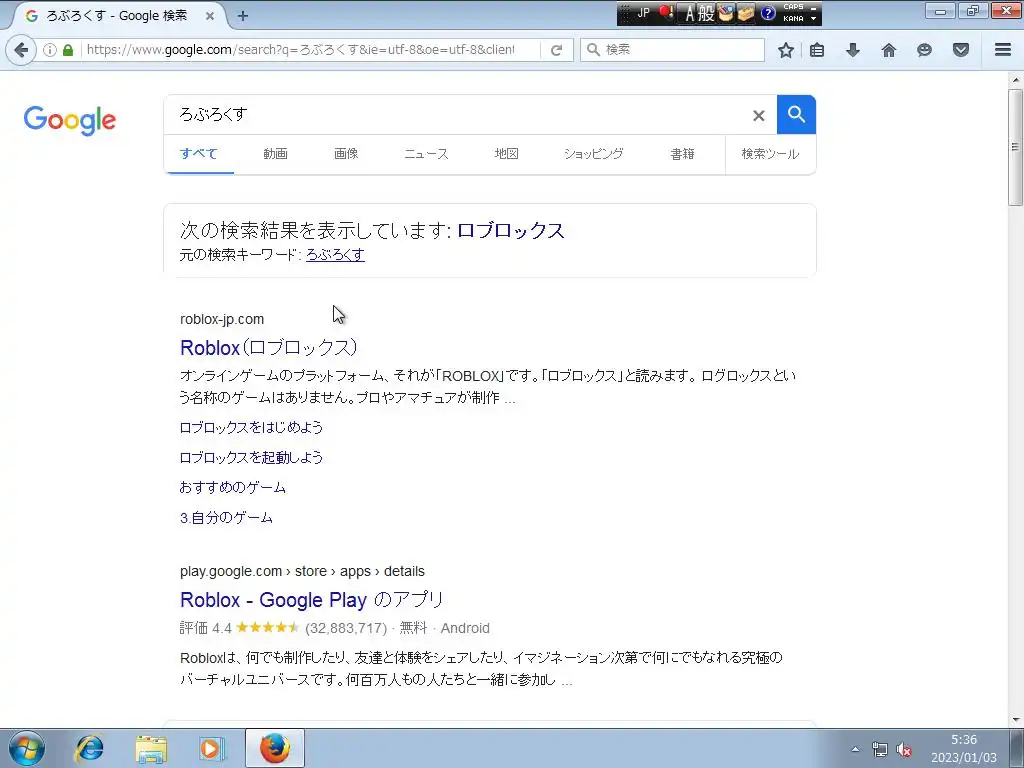This screenshot has height=768, width=1024.
Task: Submit search with the blue magnifier button
Action: point(796,114)
